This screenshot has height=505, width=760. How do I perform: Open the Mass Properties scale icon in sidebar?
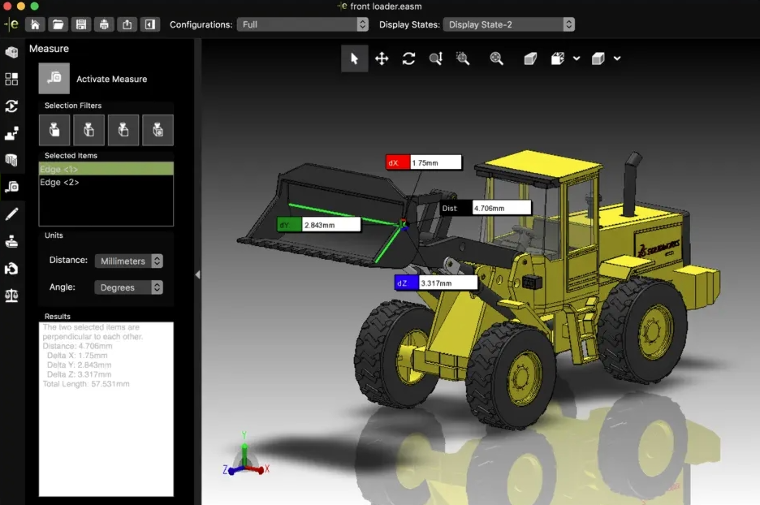12,295
